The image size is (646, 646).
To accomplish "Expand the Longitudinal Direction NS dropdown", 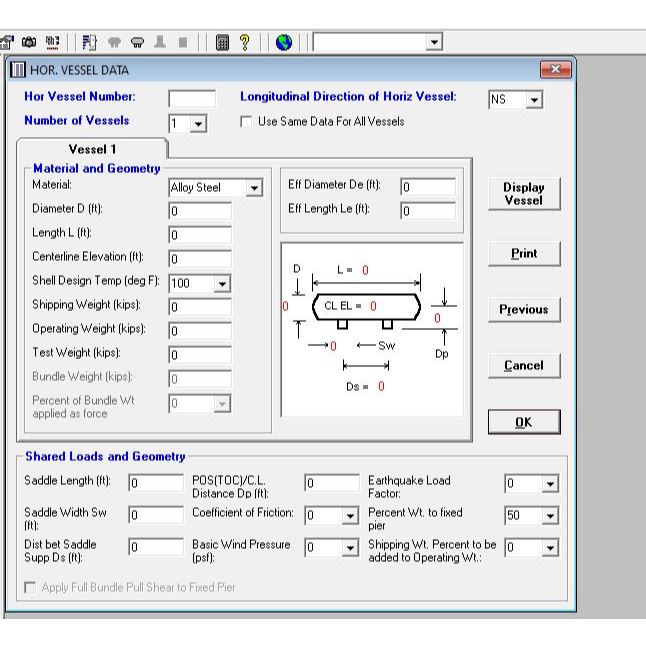I will coord(534,101).
